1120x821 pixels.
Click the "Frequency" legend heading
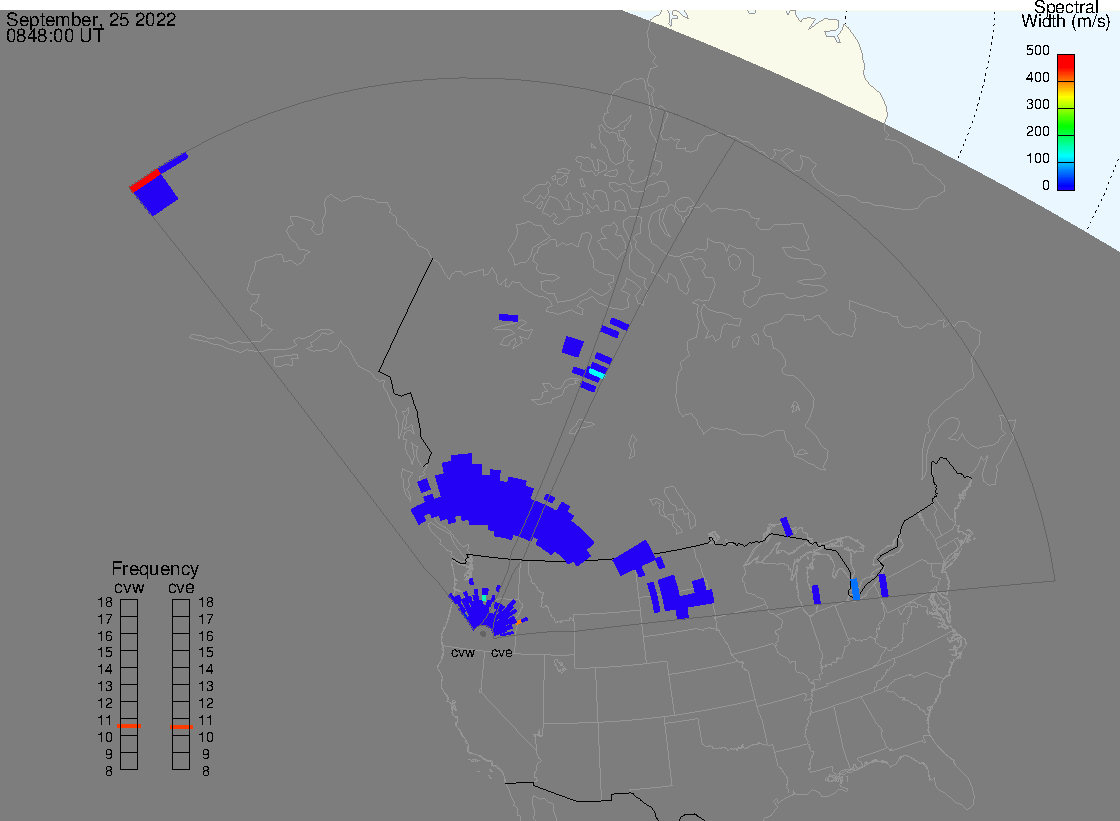pos(155,569)
